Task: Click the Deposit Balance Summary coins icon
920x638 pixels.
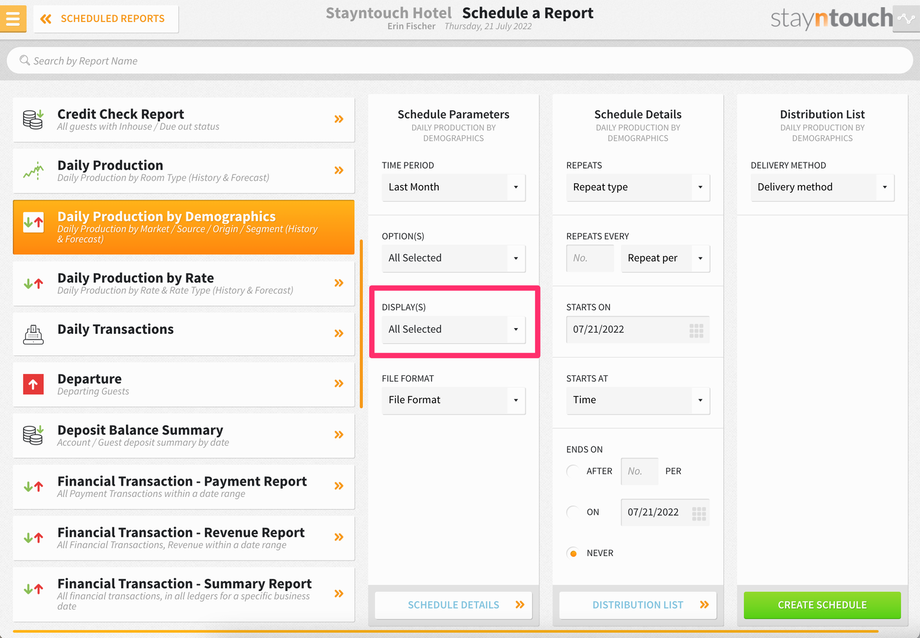Action: (33, 435)
